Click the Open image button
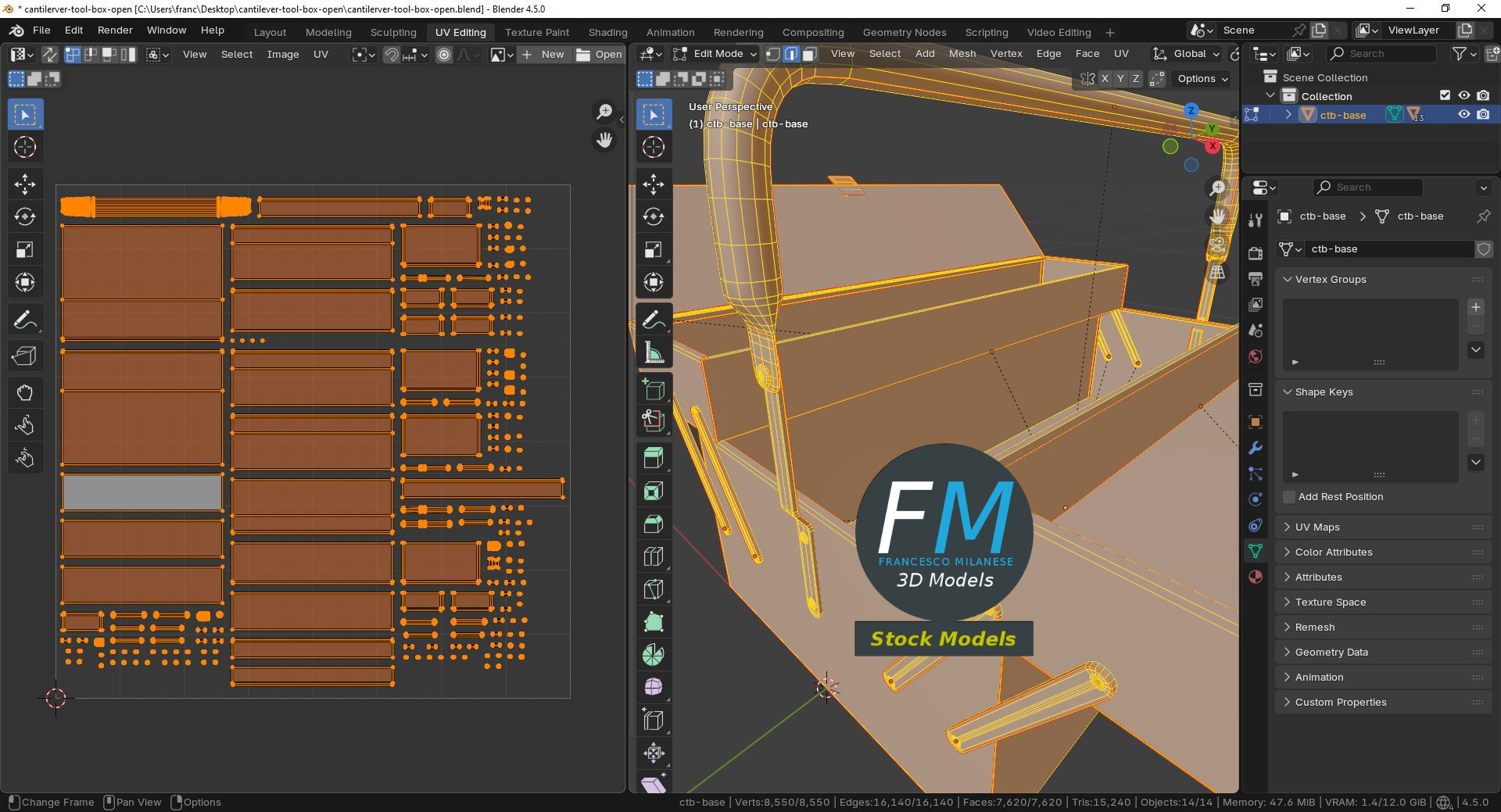The image size is (1501, 812). (x=600, y=54)
